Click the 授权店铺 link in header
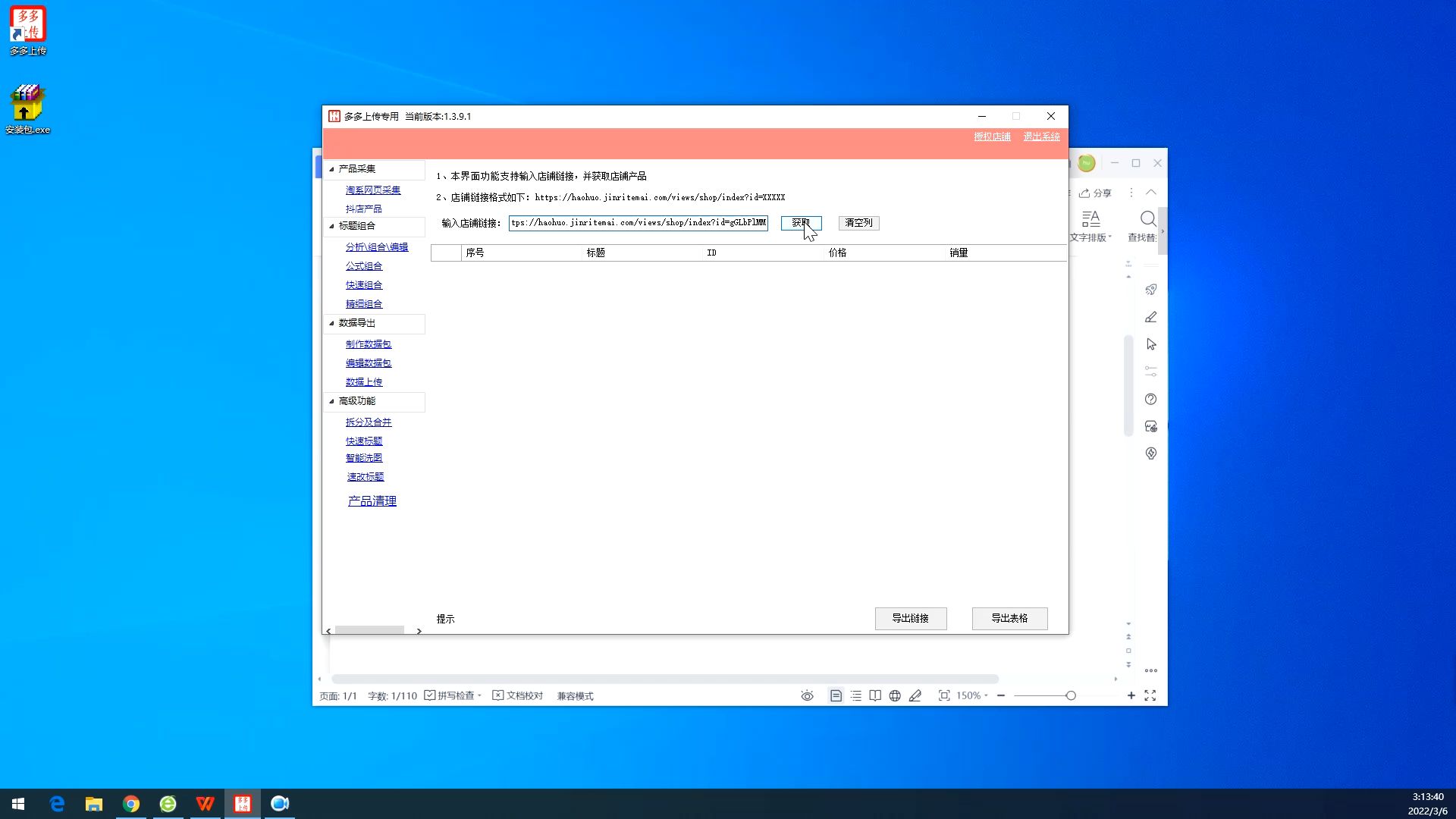Screen dimensions: 1456x819 point(992,136)
